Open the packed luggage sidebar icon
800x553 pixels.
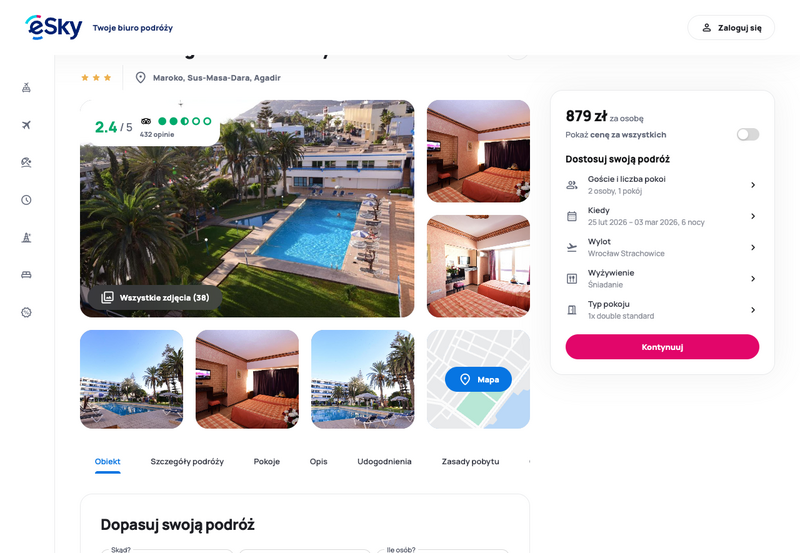[x=27, y=87]
